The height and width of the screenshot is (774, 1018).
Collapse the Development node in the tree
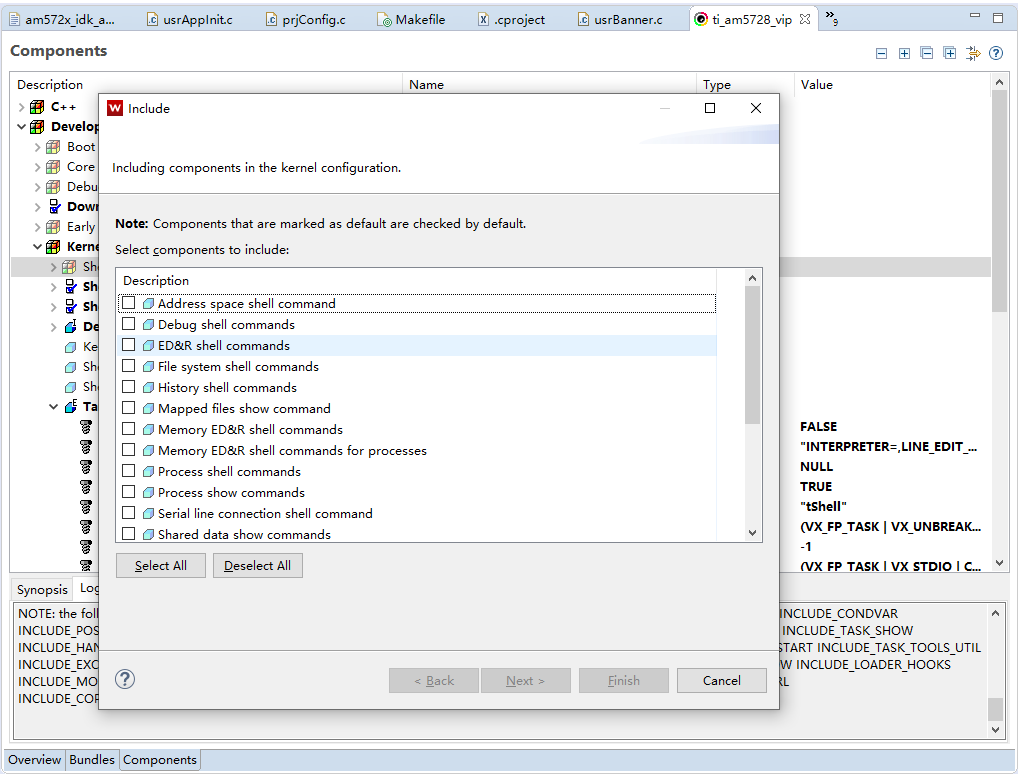point(20,127)
